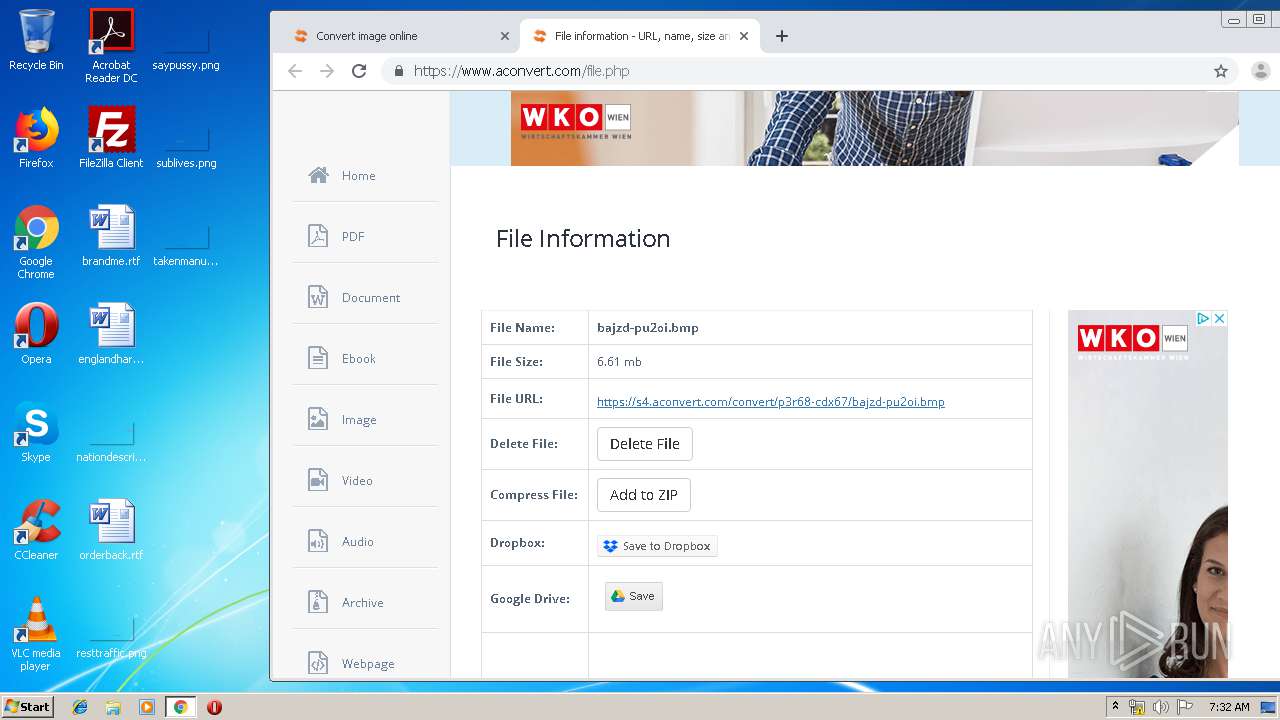Open a new browser tab
This screenshot has width=1280, height=720.
pos(782,36)
